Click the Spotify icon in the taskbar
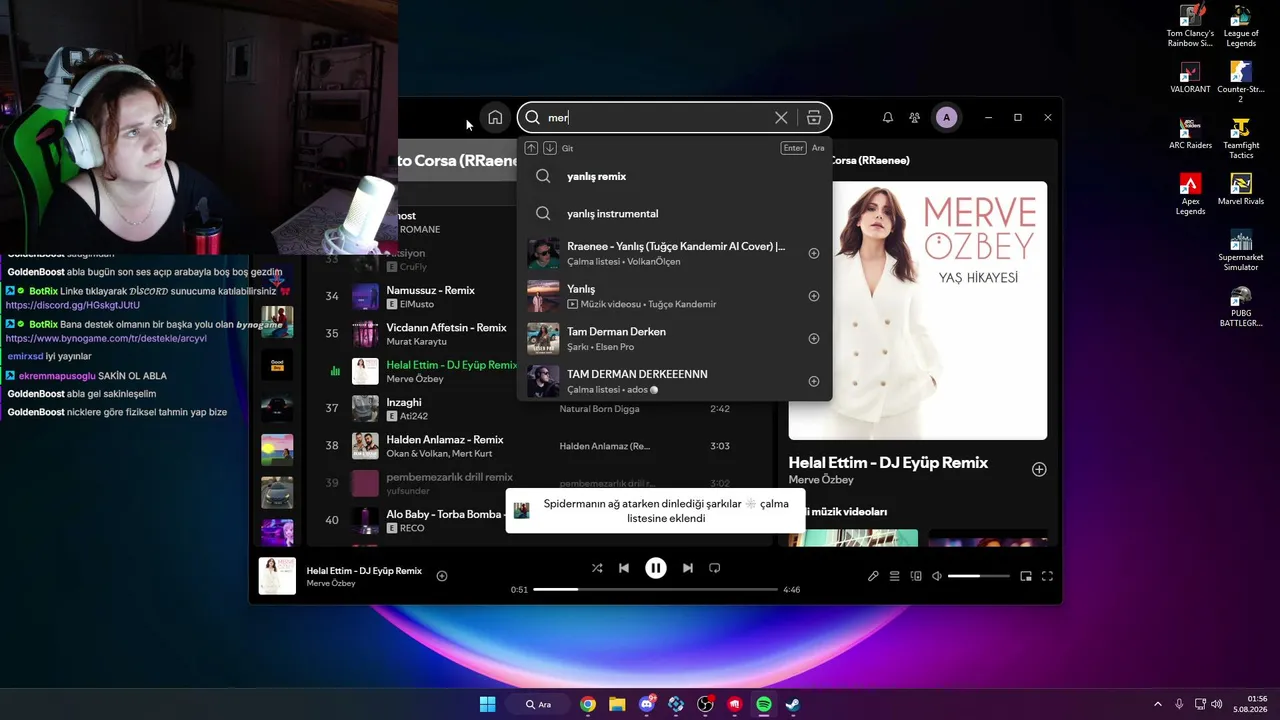The image size is (1280, 720). (764, 704)
